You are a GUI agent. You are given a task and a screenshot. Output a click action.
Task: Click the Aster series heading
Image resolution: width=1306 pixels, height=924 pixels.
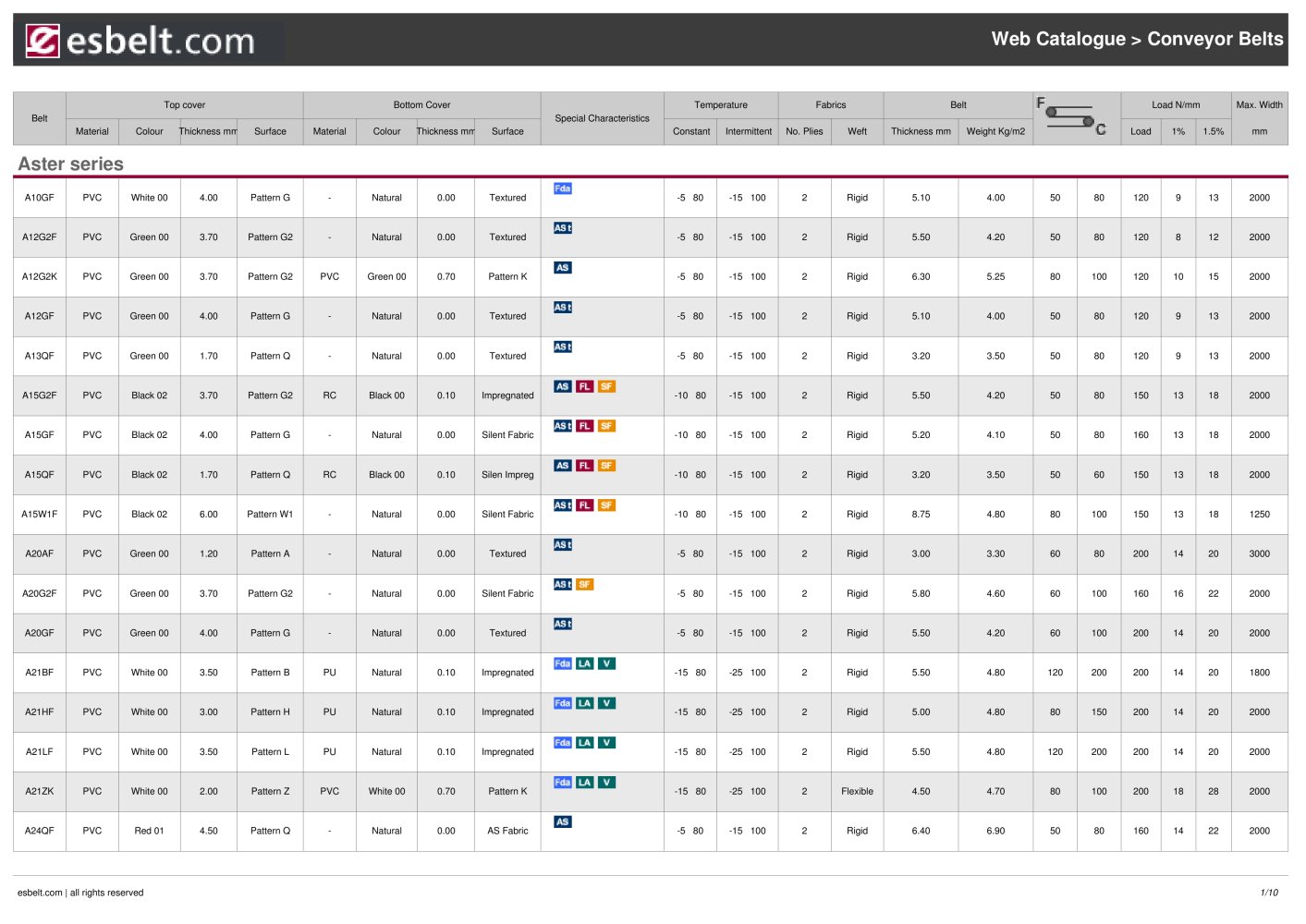click(x=71, y=164)
